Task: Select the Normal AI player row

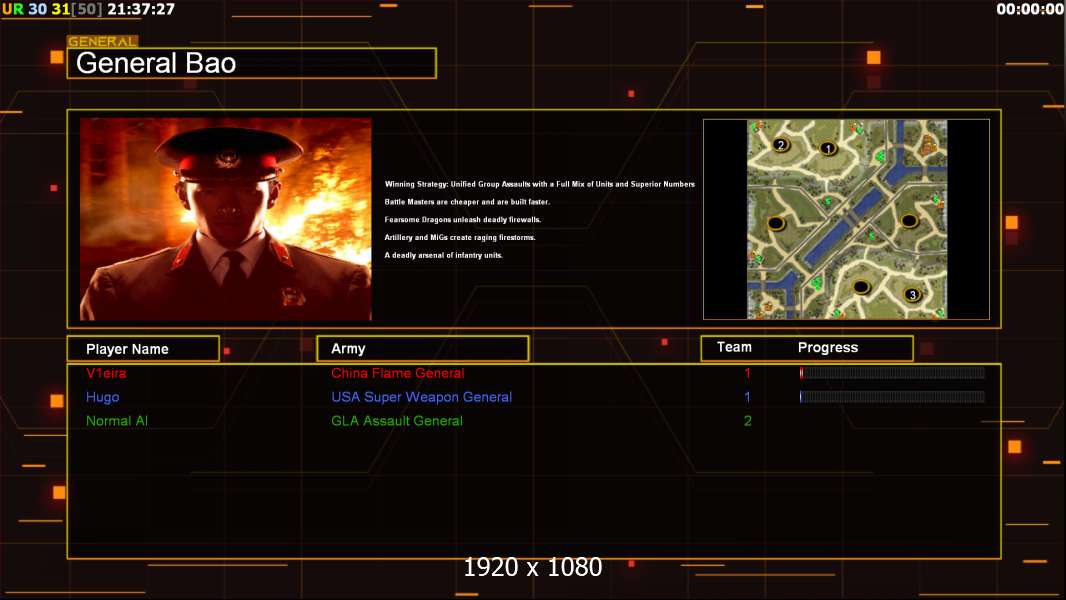Action: [534, 421]
